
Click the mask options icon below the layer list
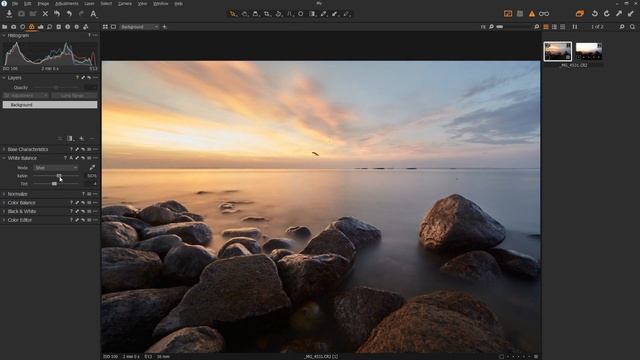coord(70,139)
